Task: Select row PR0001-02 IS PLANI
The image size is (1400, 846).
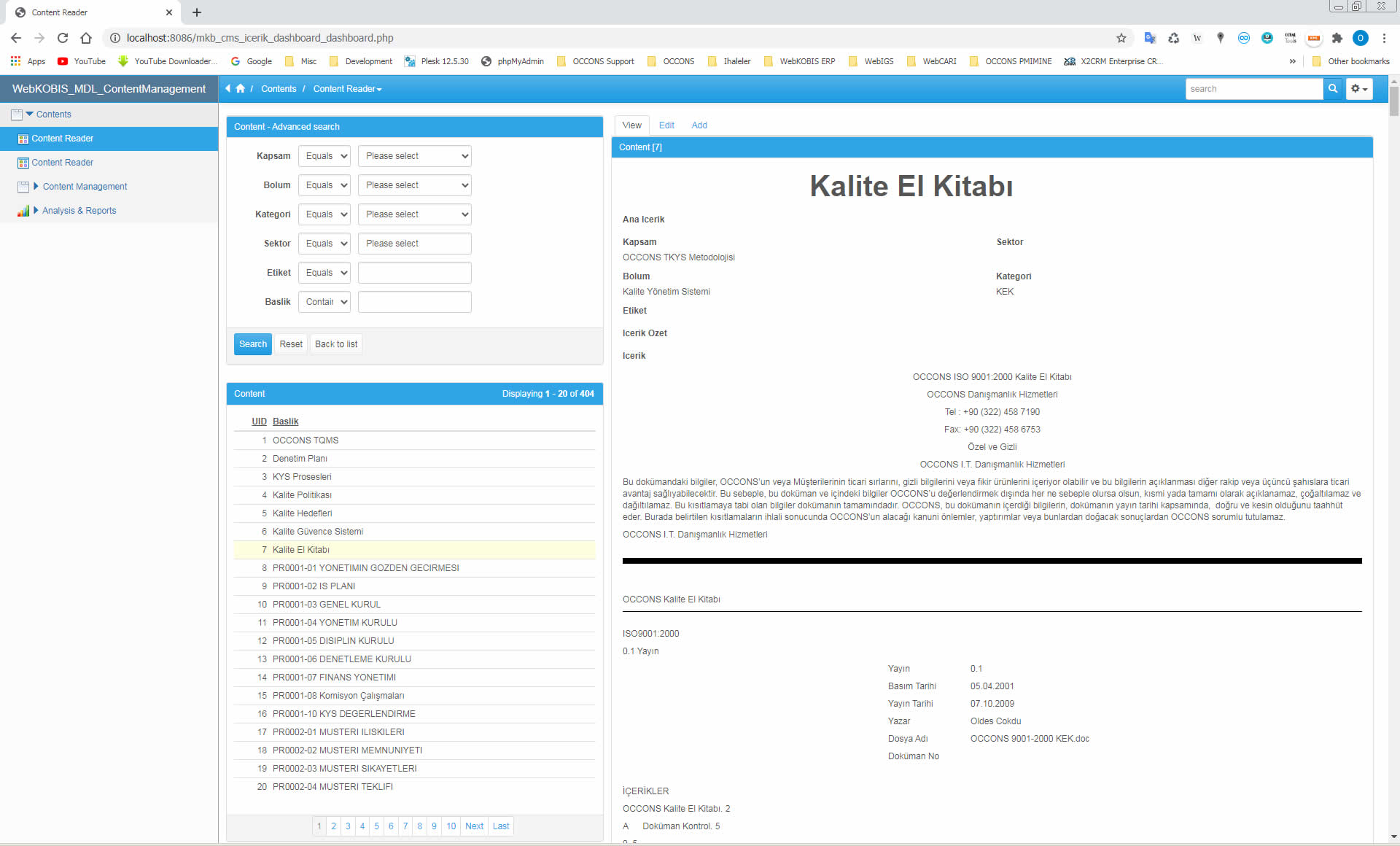Action: click(x=314, y=586)
